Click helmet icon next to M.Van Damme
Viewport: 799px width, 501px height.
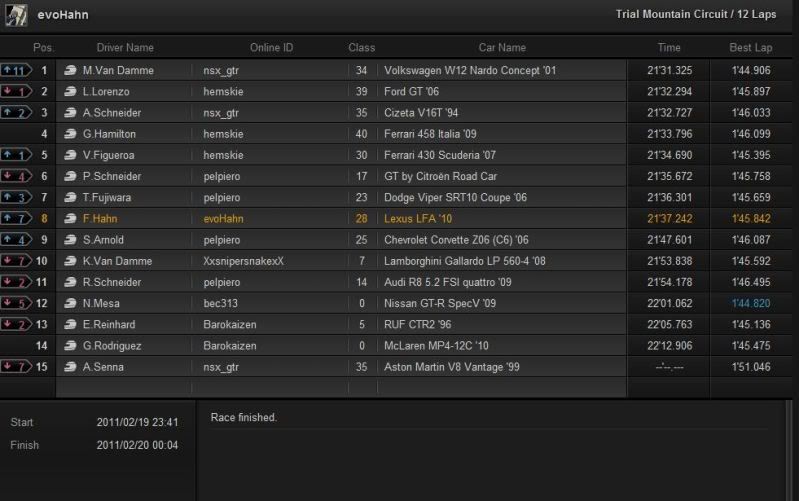pos(70,70)
